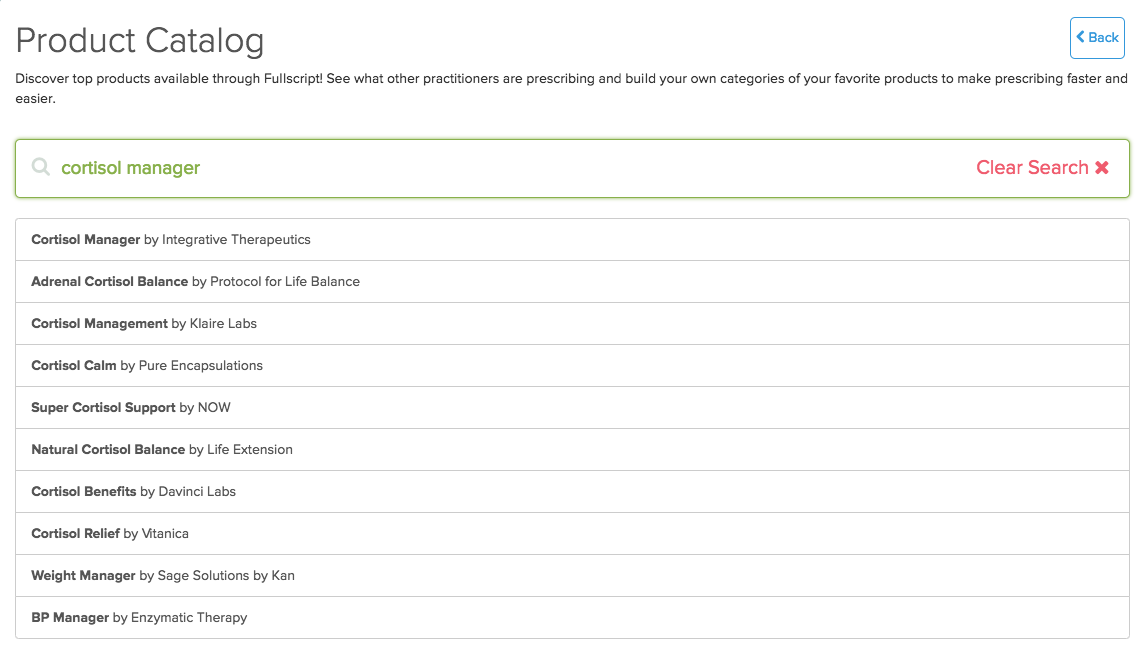Select BP Manager by Enzymatic Therapy
Viewport: 1142px width, 655px height.
(x=572, y=618)
